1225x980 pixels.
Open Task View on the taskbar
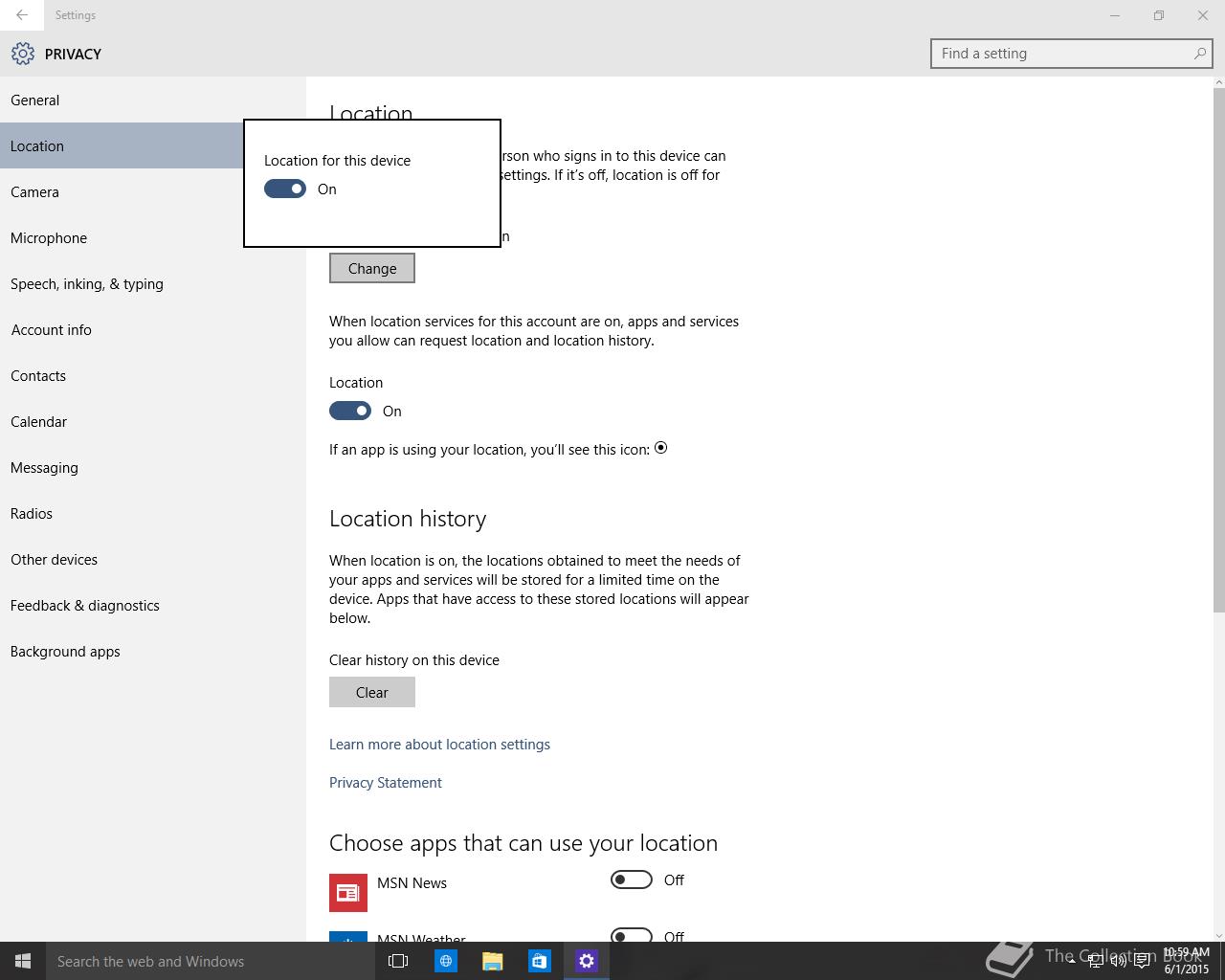tap(398, 961)
